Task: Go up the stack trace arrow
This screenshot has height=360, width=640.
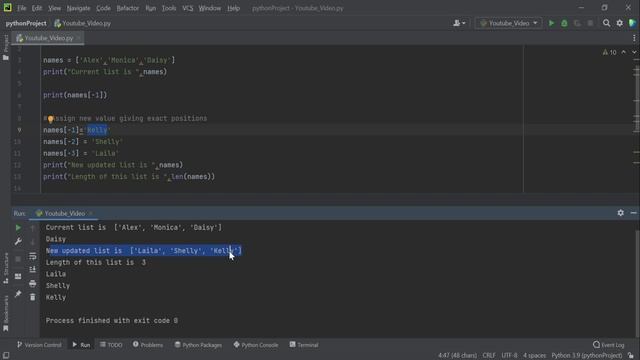Action: (x=33, y=228)
